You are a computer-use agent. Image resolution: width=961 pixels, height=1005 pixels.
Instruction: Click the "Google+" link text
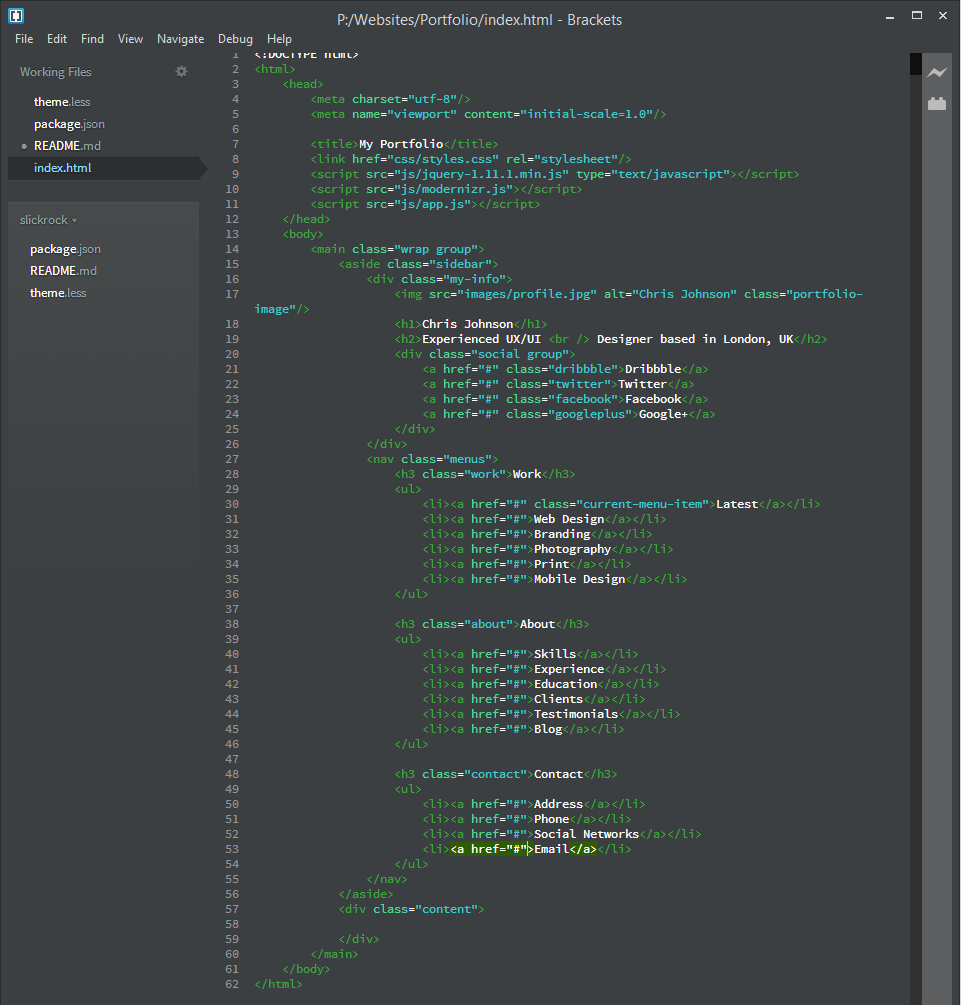click(x=663, y=414)
